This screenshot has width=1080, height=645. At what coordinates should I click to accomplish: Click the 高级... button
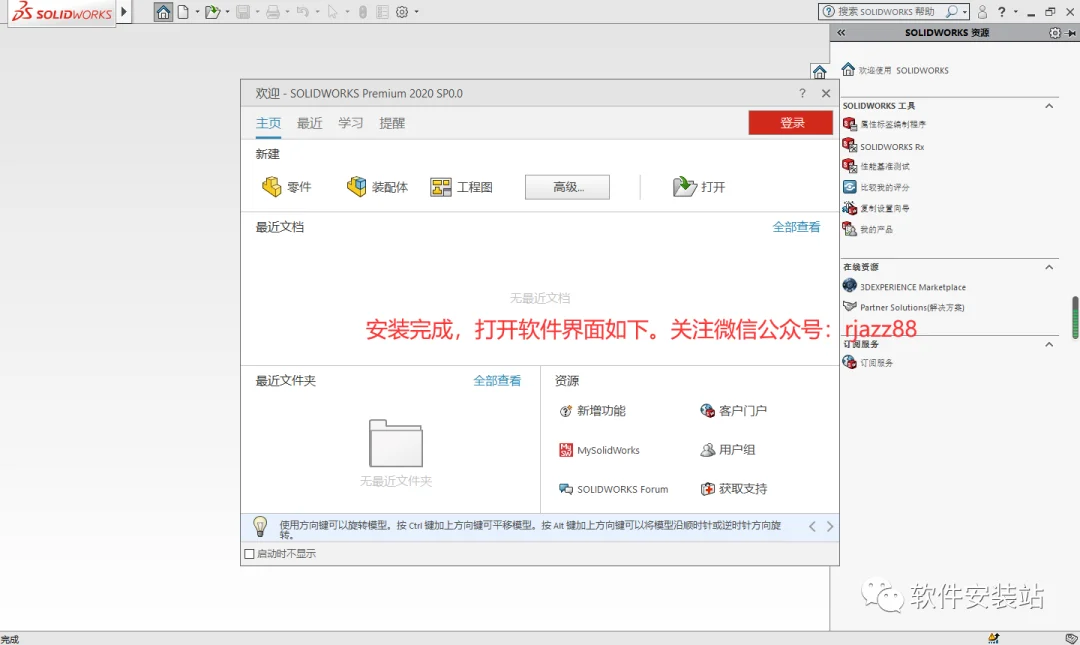point(568,187)
